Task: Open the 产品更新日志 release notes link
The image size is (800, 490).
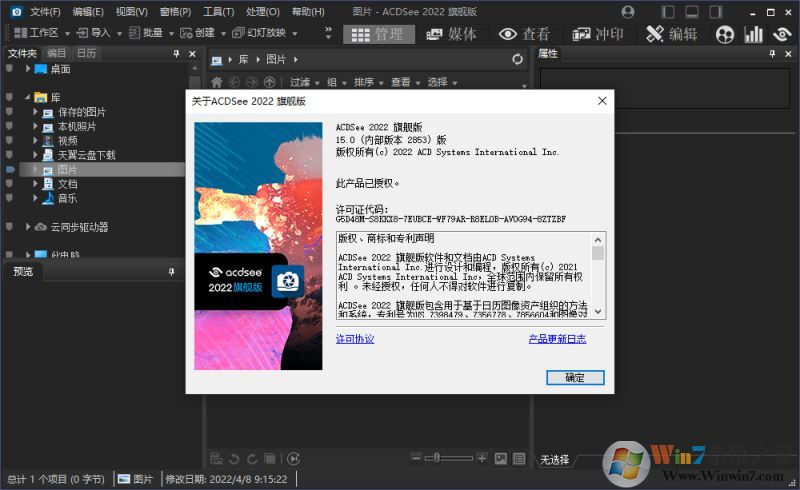Action: [x=557, y=339]
